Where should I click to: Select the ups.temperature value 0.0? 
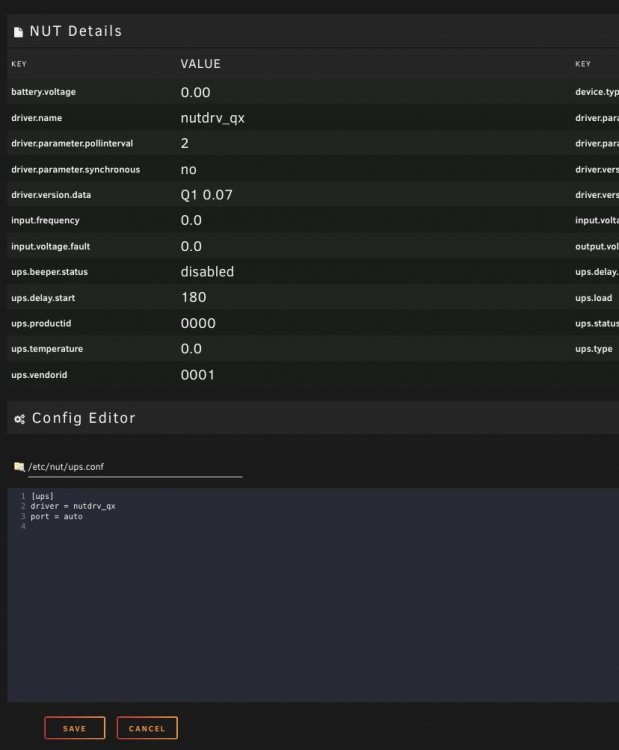click(191, 349)
